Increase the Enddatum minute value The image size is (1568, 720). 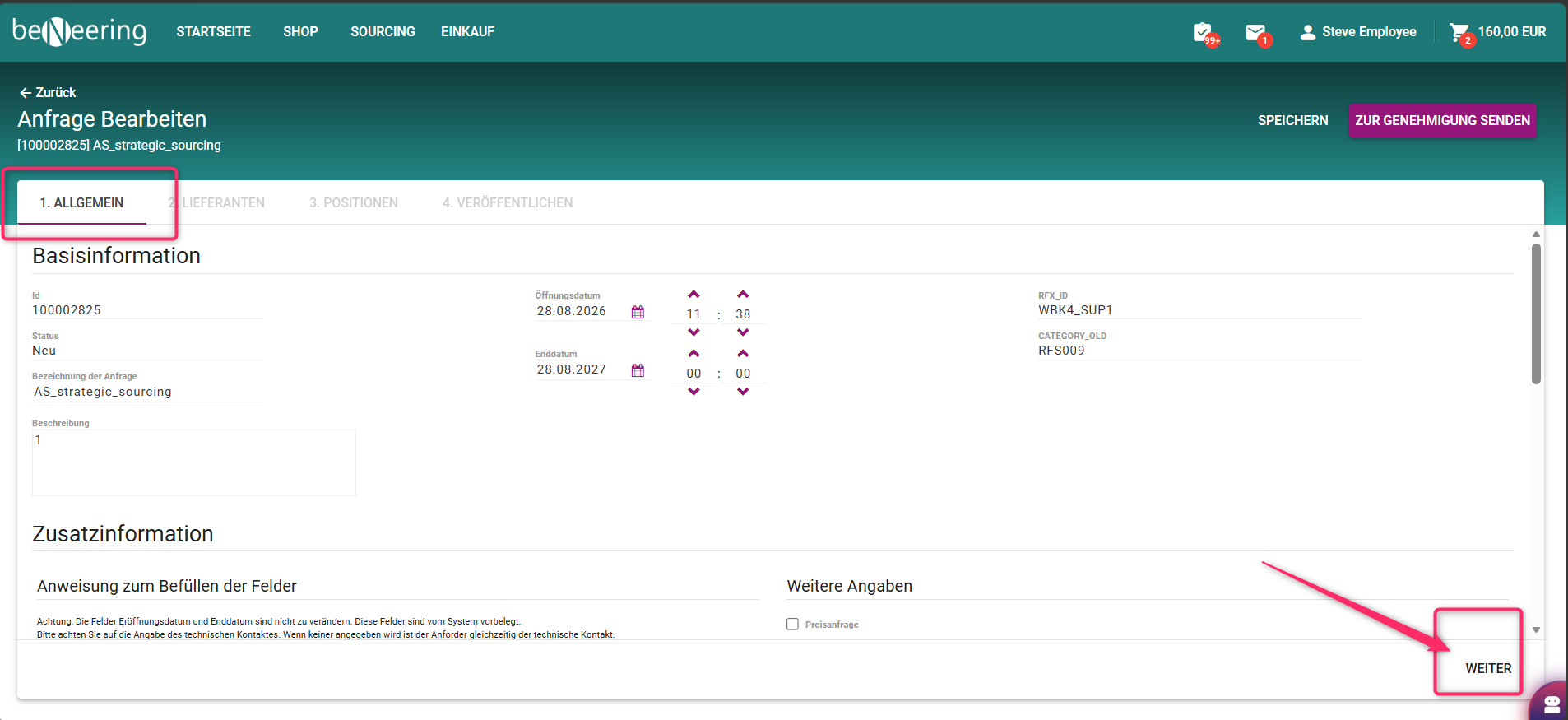point(743,354)
